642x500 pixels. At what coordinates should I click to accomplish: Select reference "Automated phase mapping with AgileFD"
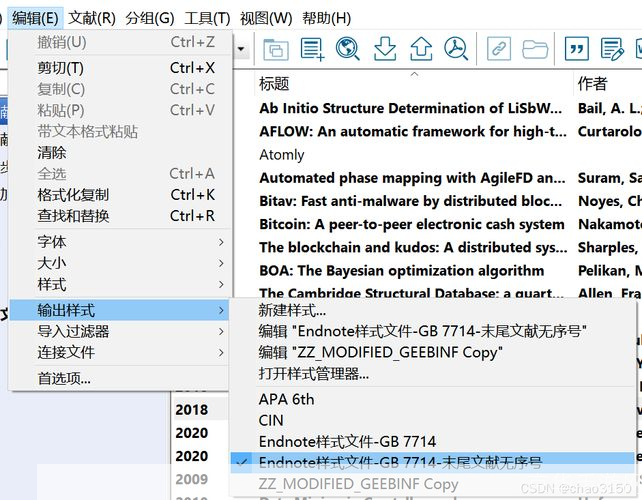point(412,178)
